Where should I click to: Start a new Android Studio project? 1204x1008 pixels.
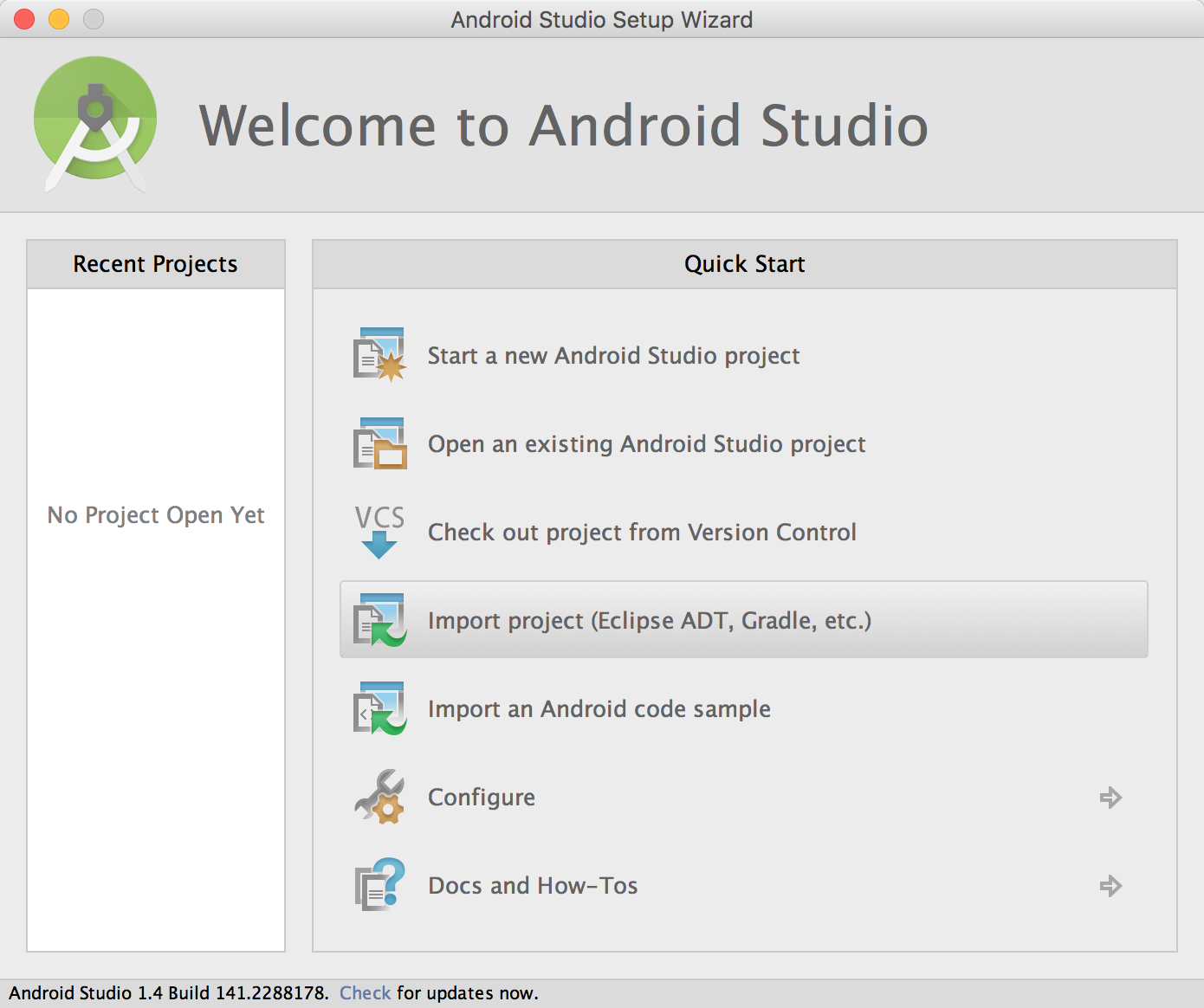tap(744, 355)
